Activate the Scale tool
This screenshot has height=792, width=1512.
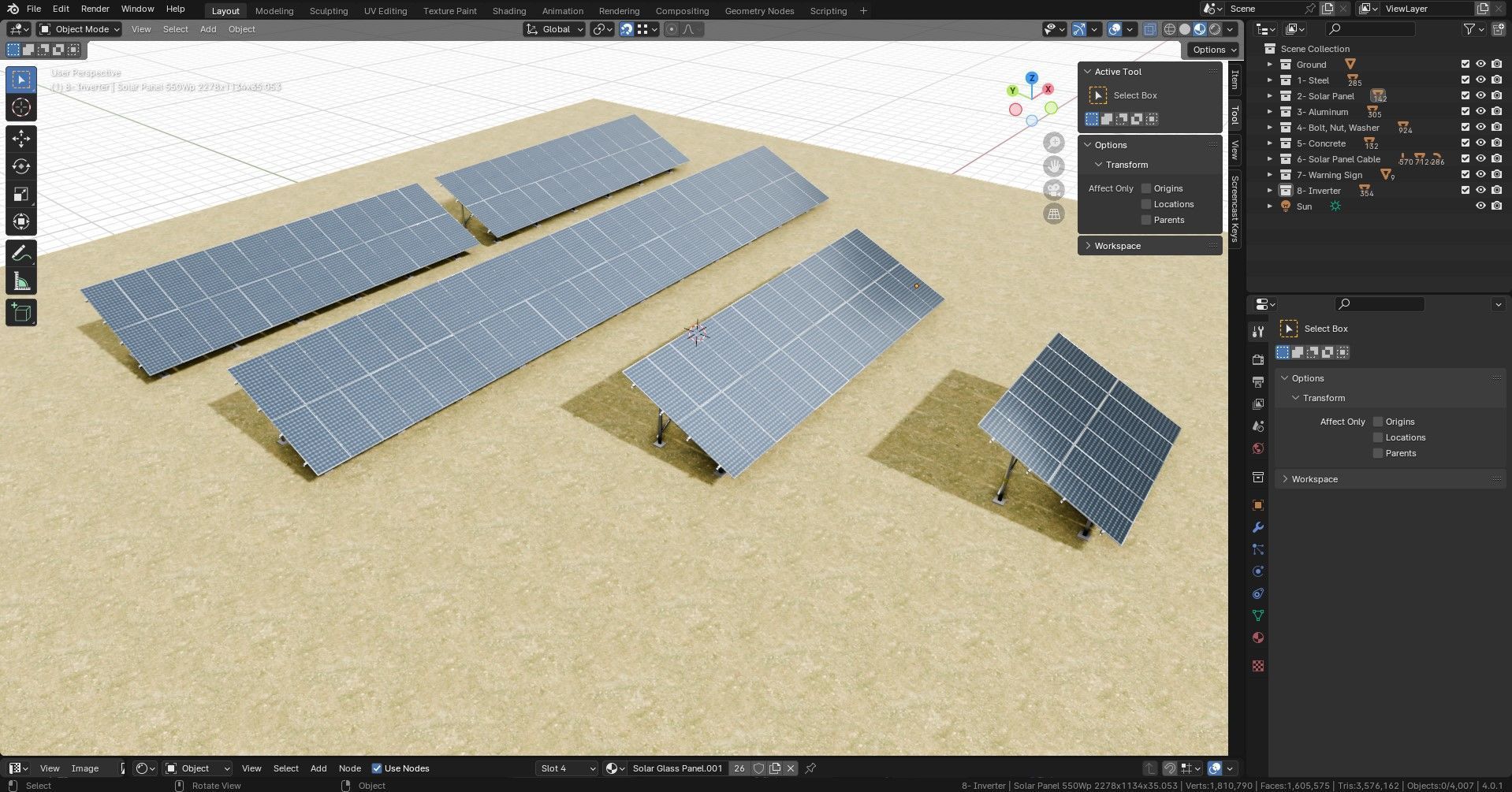coord(21,194)
